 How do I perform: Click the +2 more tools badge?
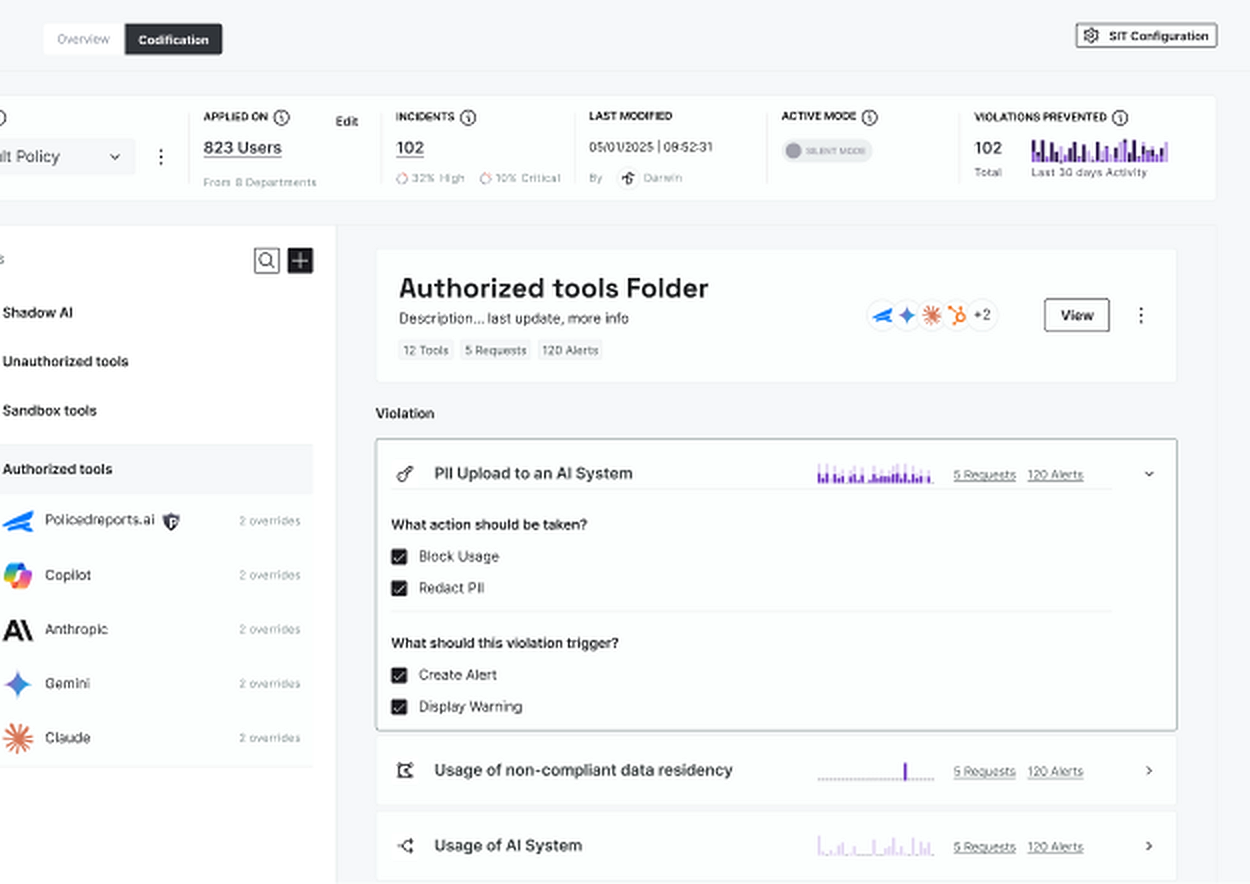tap(982, 316)
